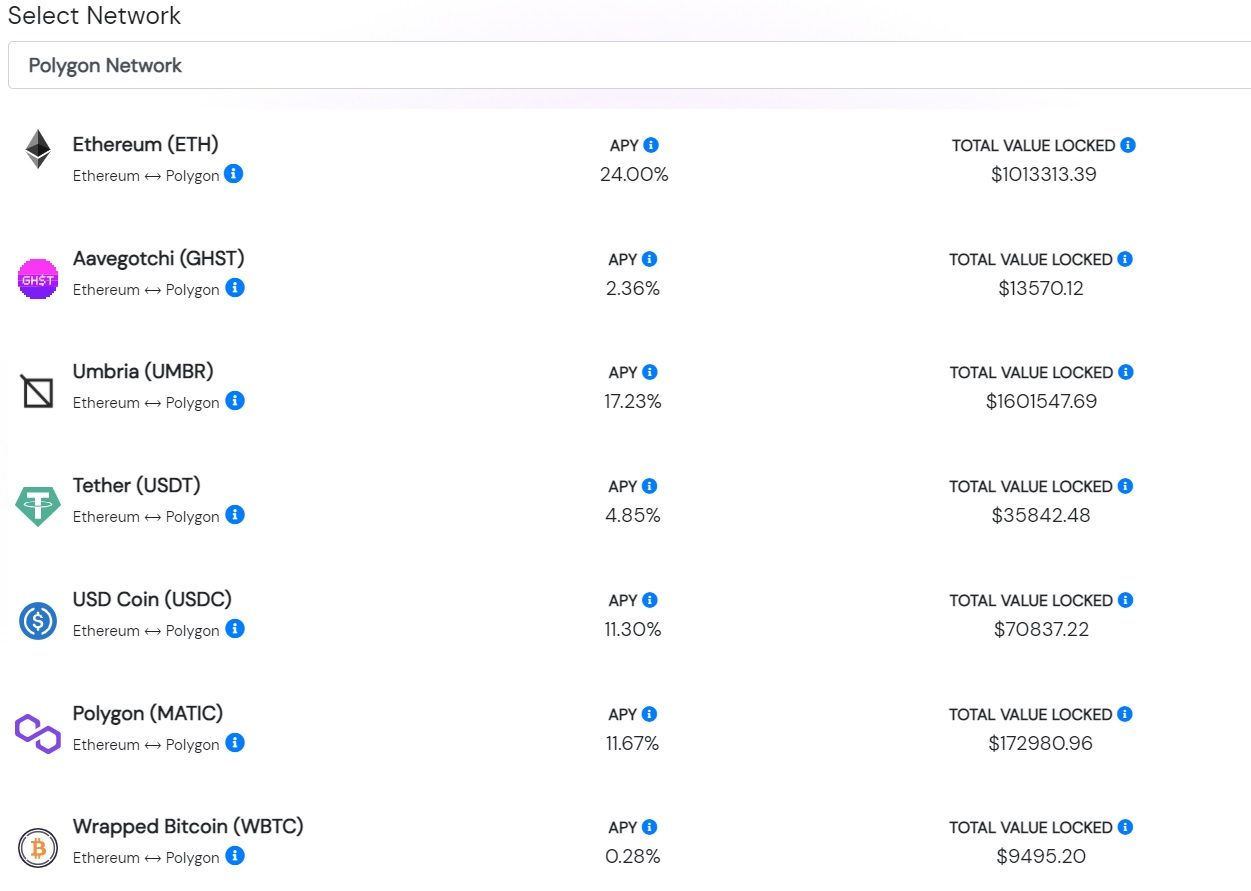
Task: Click bridge info icon under Ethereum (ETH)
Action: coord(234,174)
